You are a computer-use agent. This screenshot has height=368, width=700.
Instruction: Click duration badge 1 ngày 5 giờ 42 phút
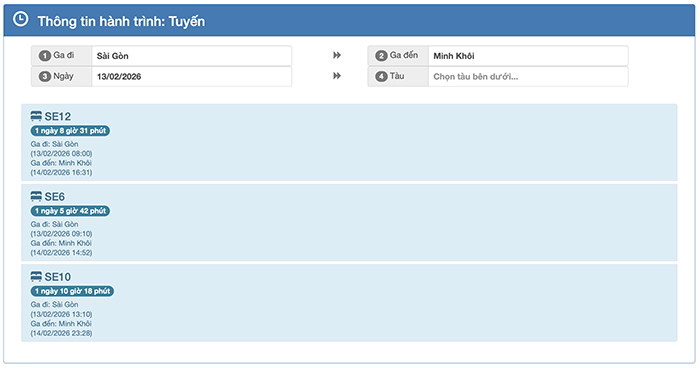tap(70, 211)
